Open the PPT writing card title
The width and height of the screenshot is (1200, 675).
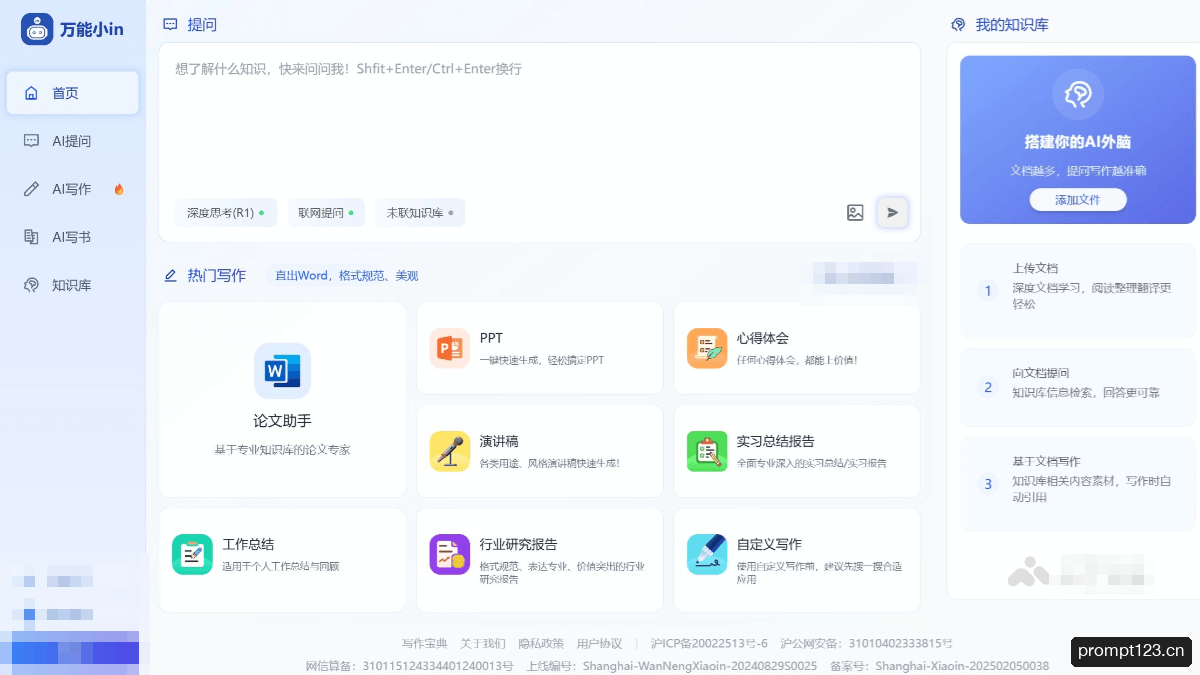click(x=491, y=338)
